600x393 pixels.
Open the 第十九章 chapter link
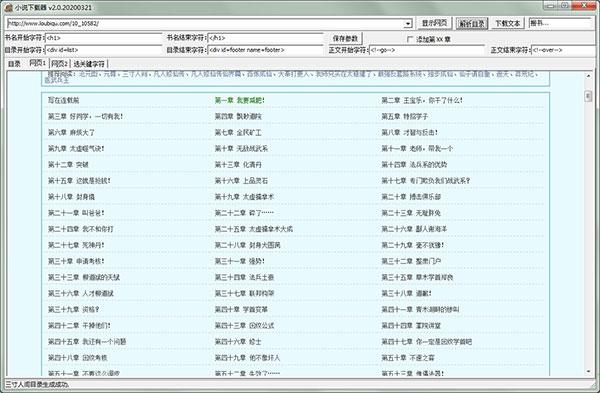[244, 197]
